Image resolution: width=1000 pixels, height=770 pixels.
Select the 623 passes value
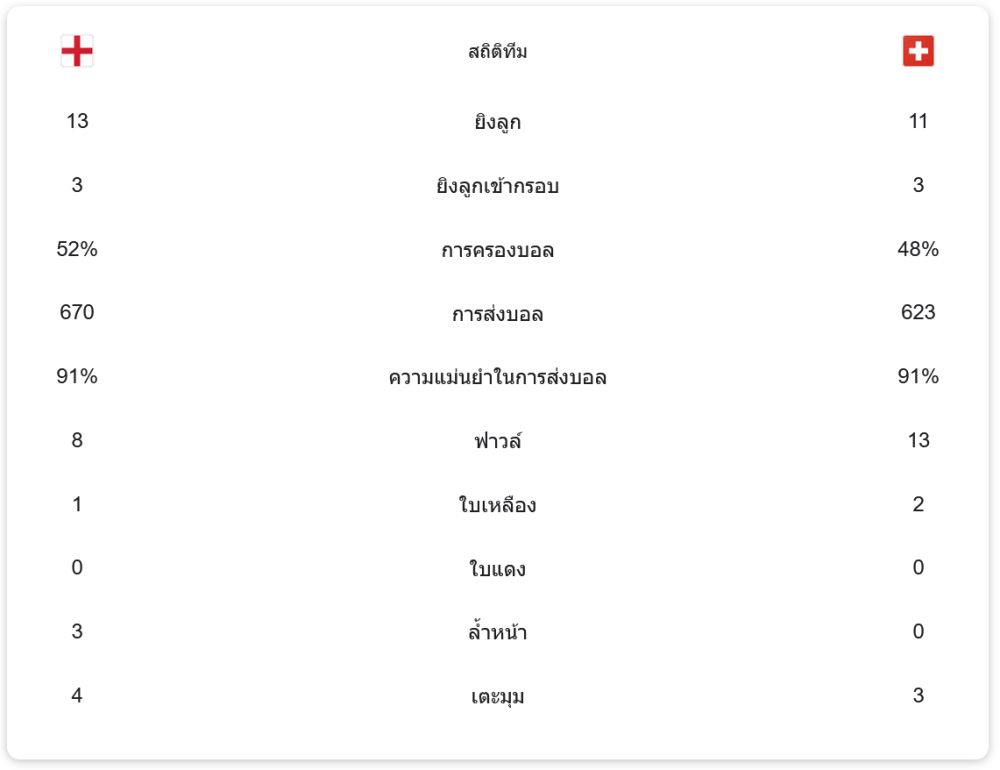[918, 313]
